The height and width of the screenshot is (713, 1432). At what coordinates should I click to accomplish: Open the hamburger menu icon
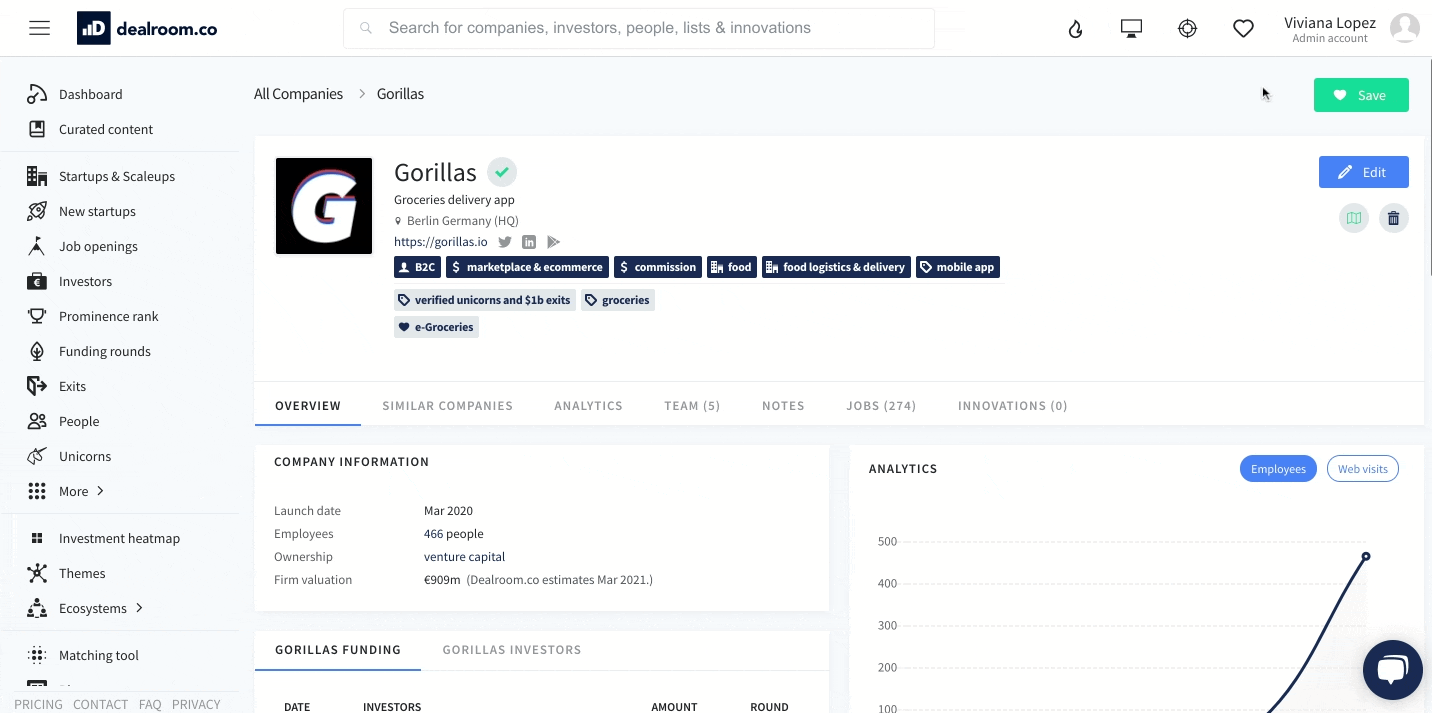39,28
